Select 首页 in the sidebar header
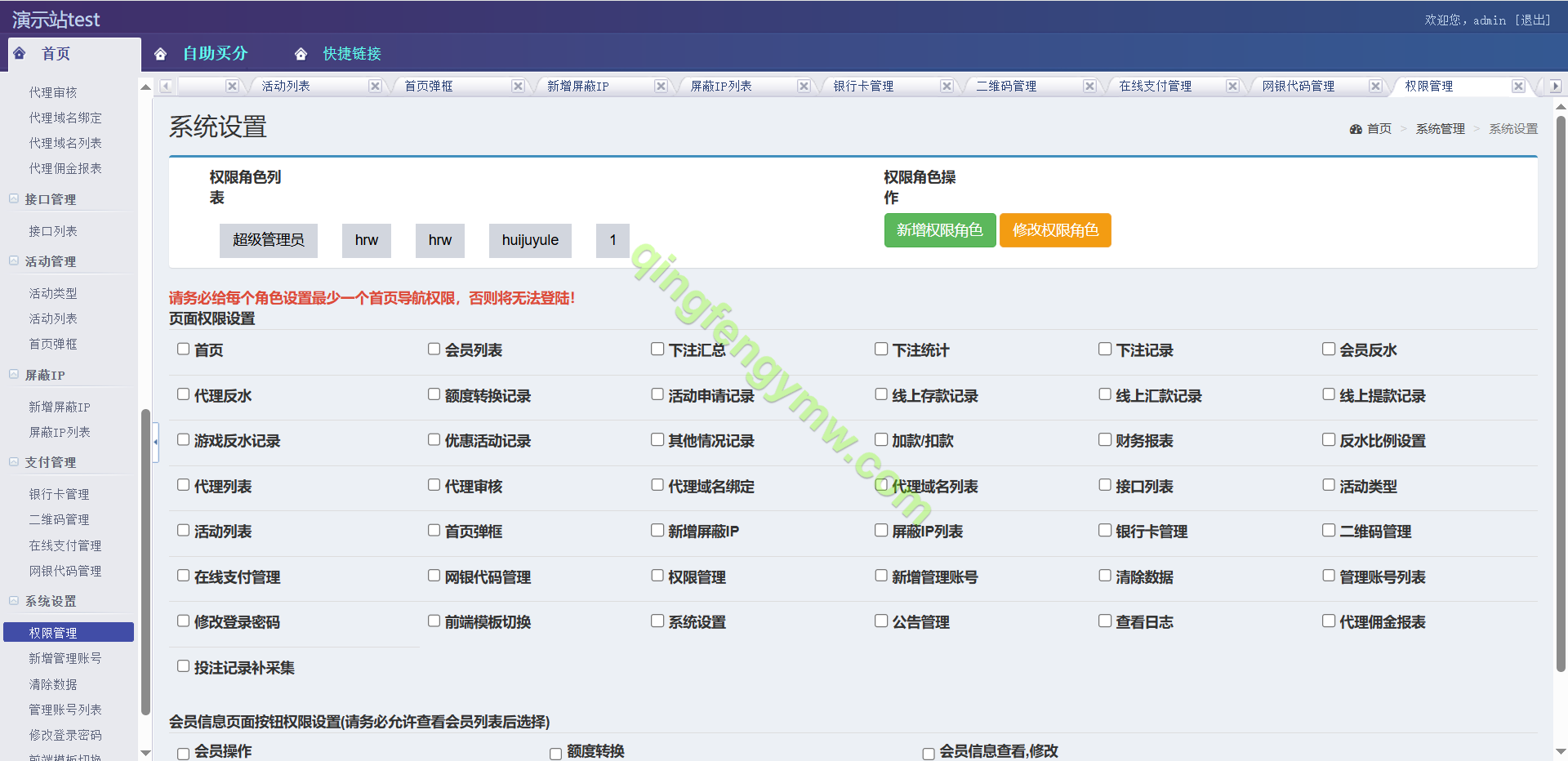Image resolution: width=1568 pixels, height=761 pixels. pyautogui.click(x=56, y=53)
